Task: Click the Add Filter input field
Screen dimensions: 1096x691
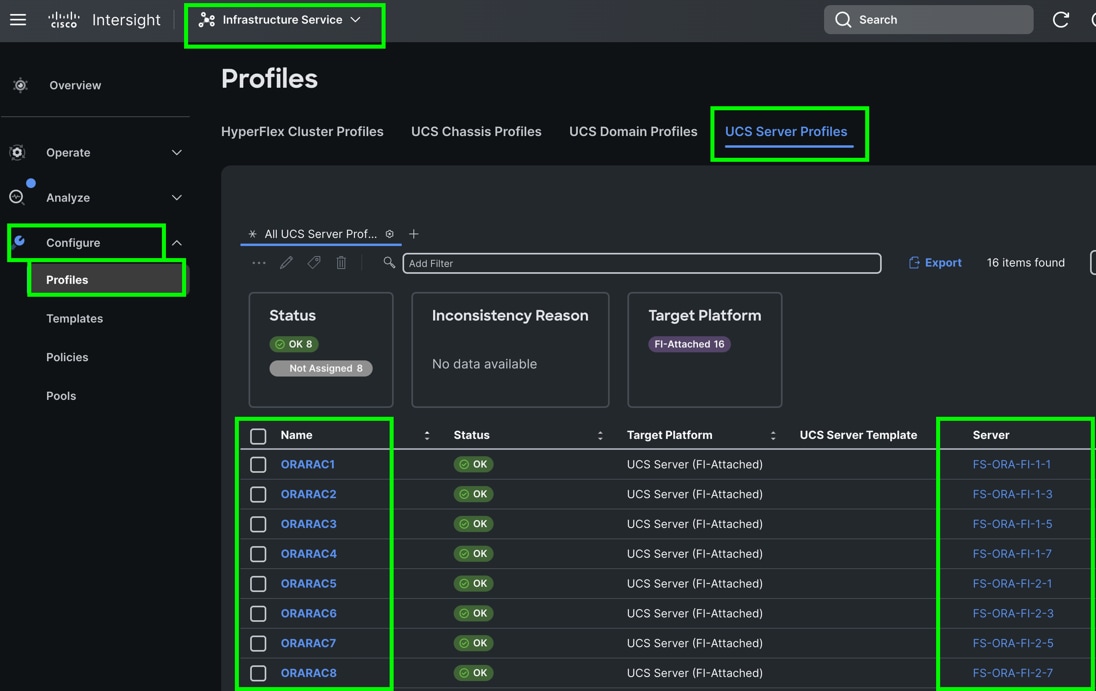Action: 641,263
